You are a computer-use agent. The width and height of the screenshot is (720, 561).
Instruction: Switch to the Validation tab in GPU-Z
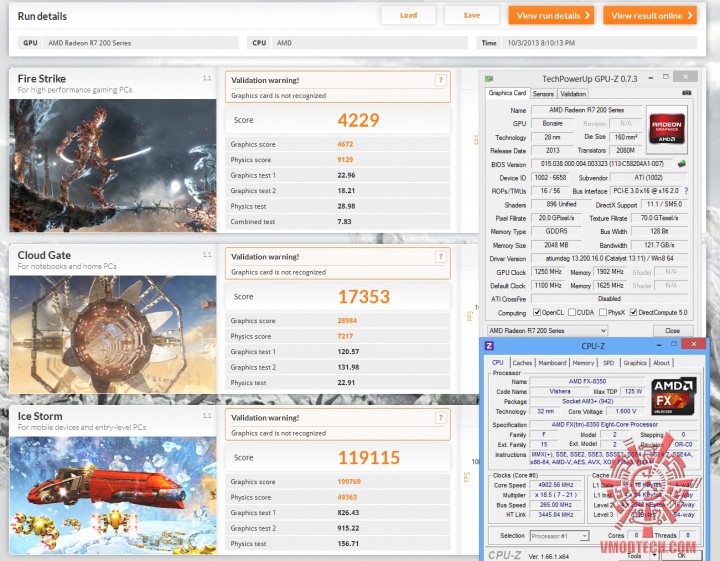point(573,94)
